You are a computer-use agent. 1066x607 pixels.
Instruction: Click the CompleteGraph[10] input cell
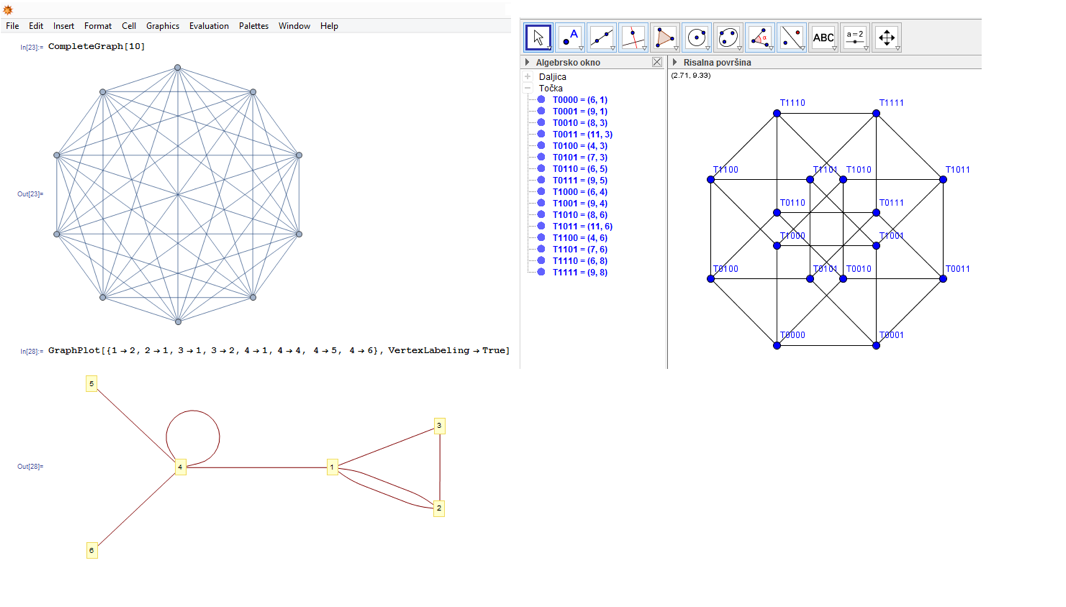tap(97, 47)
